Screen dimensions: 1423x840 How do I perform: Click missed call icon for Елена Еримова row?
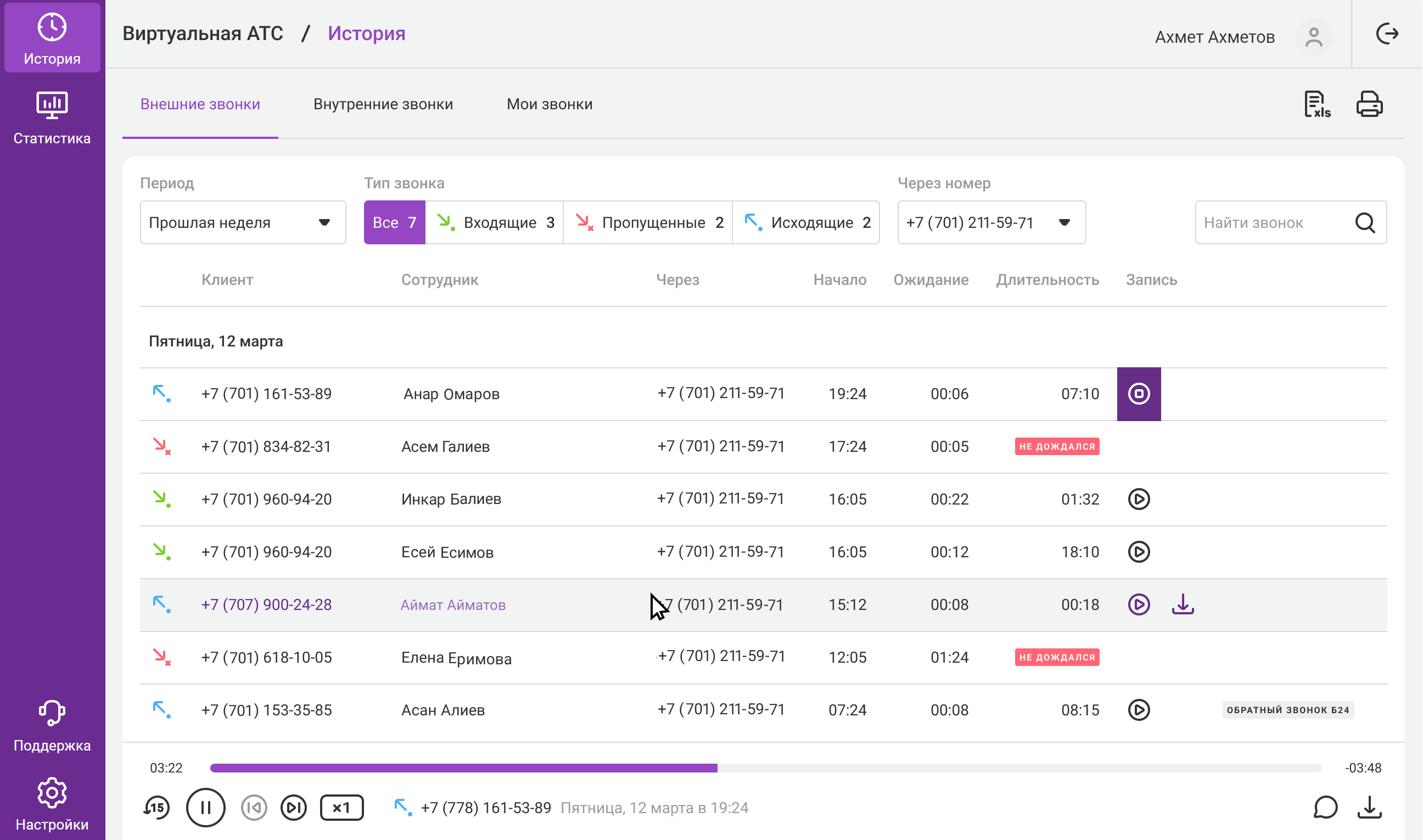(162, 657)
